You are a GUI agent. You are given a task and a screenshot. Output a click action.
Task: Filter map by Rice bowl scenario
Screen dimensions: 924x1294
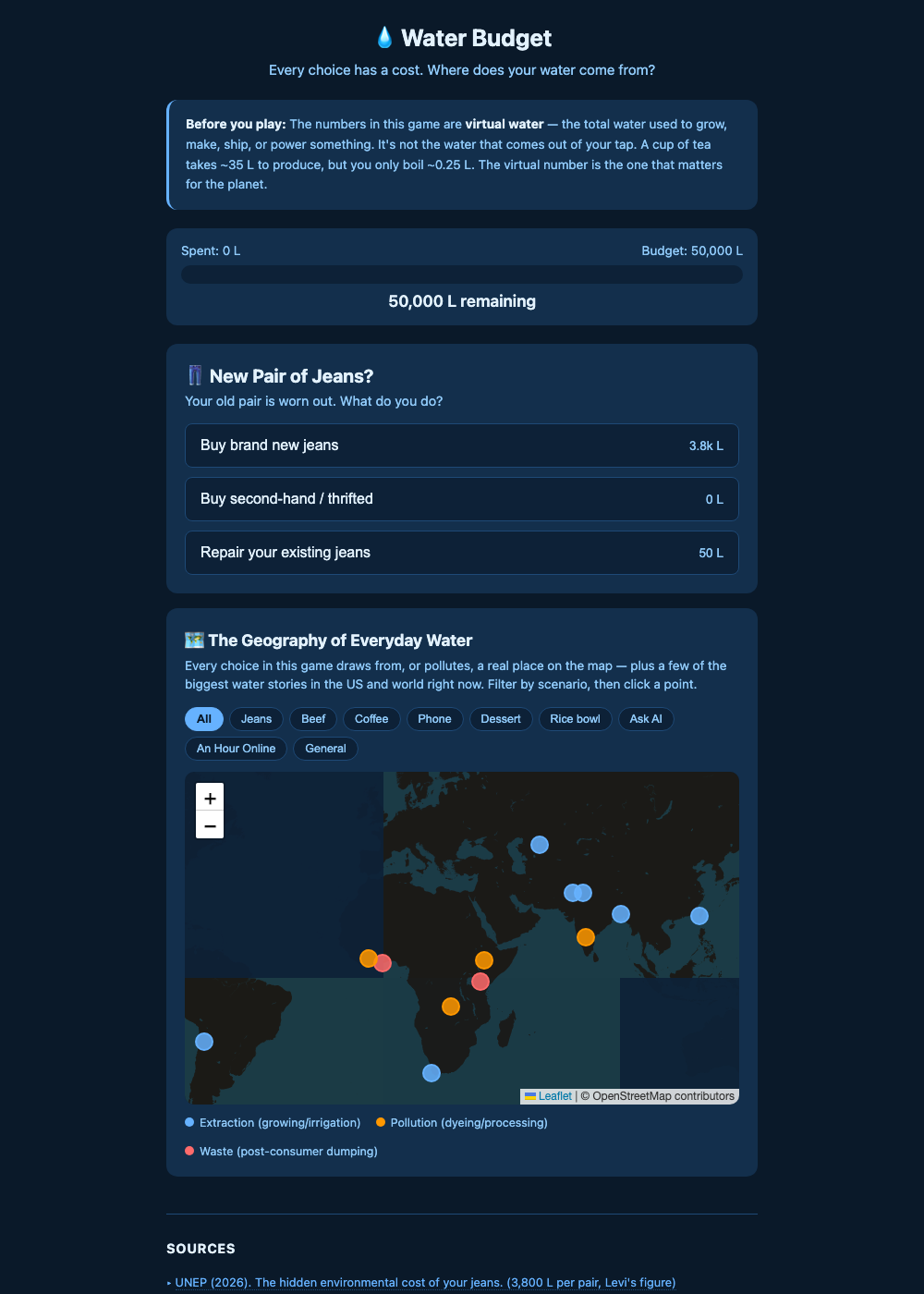click(x=575, y=719)
